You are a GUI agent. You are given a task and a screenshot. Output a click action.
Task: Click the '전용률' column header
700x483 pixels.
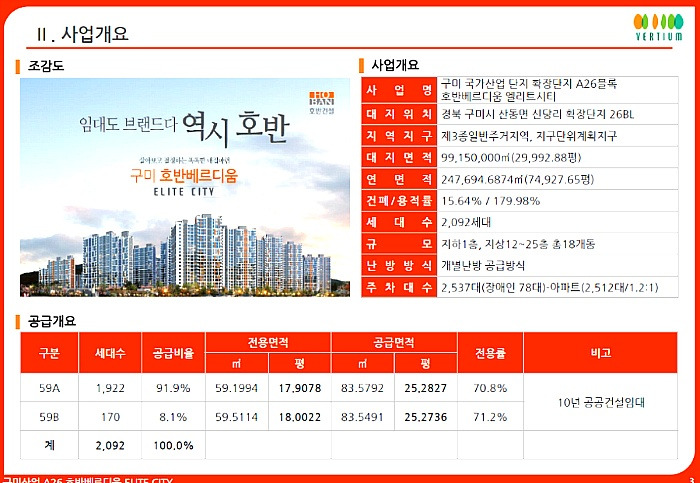pos(490,353)
